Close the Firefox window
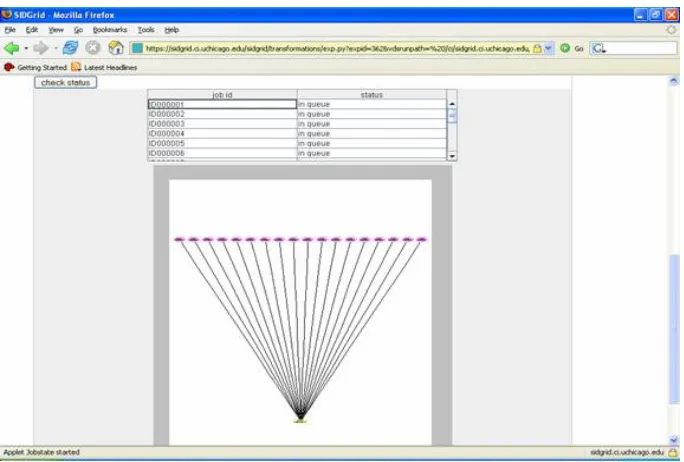This screenshot has height=462, width=684. [671, 15]
